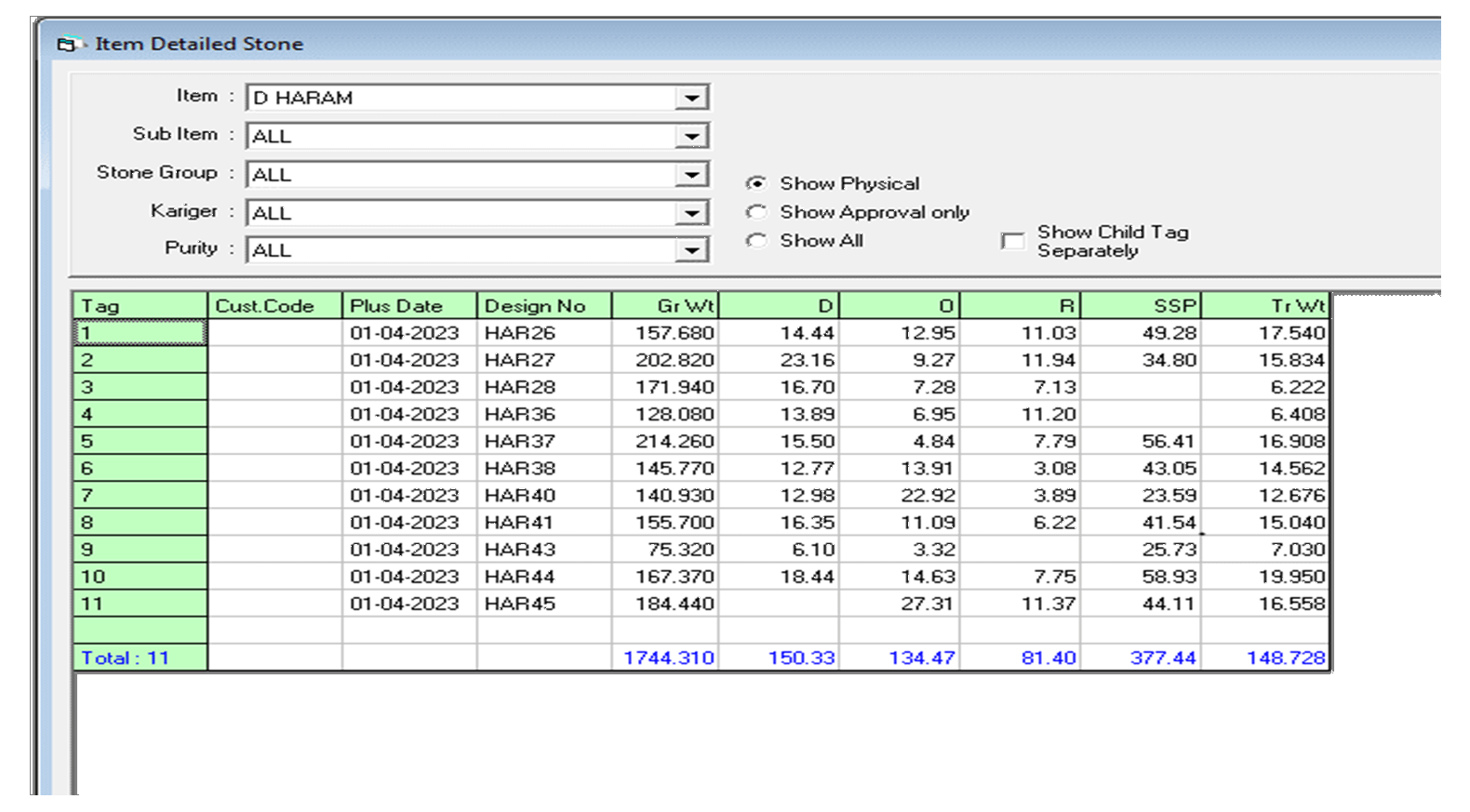Select the Tag 10 row cell
This screenshot has height=812, width=1470.
coord(140,577)
